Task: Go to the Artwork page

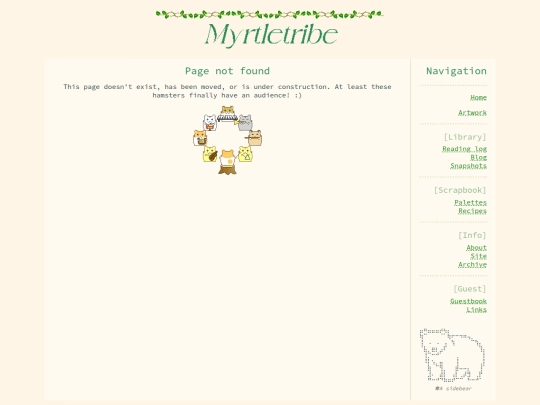Action: click(472, 113)
